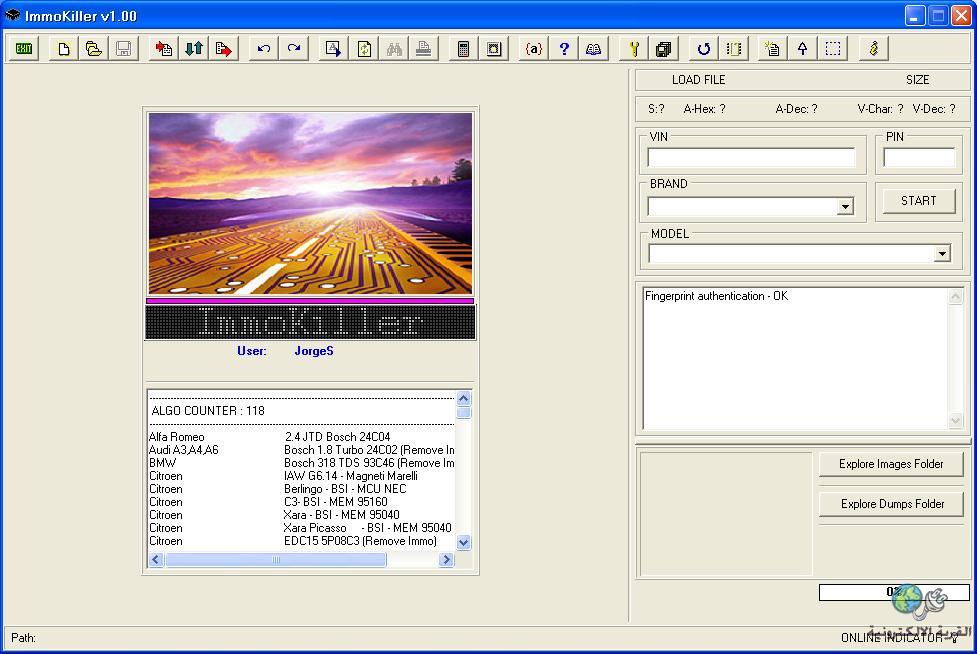
Task: Open the BRAND dropdown list
Action: [845, 206]
